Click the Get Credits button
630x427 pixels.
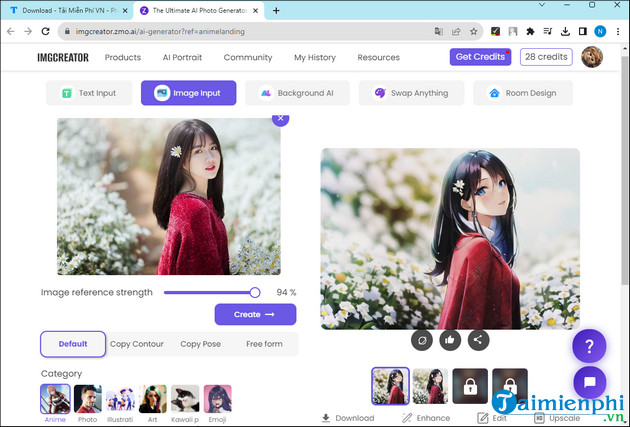(x=480, y=57)
